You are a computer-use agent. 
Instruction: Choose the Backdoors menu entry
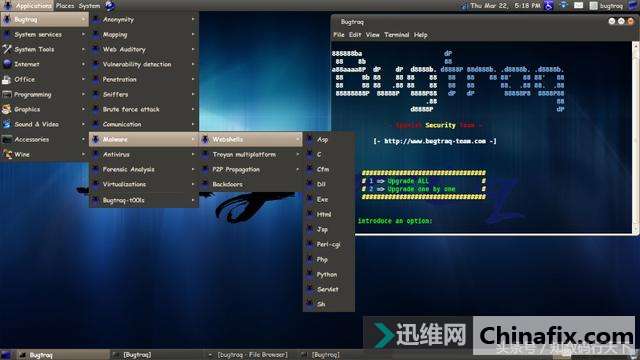tap(251, 184)
